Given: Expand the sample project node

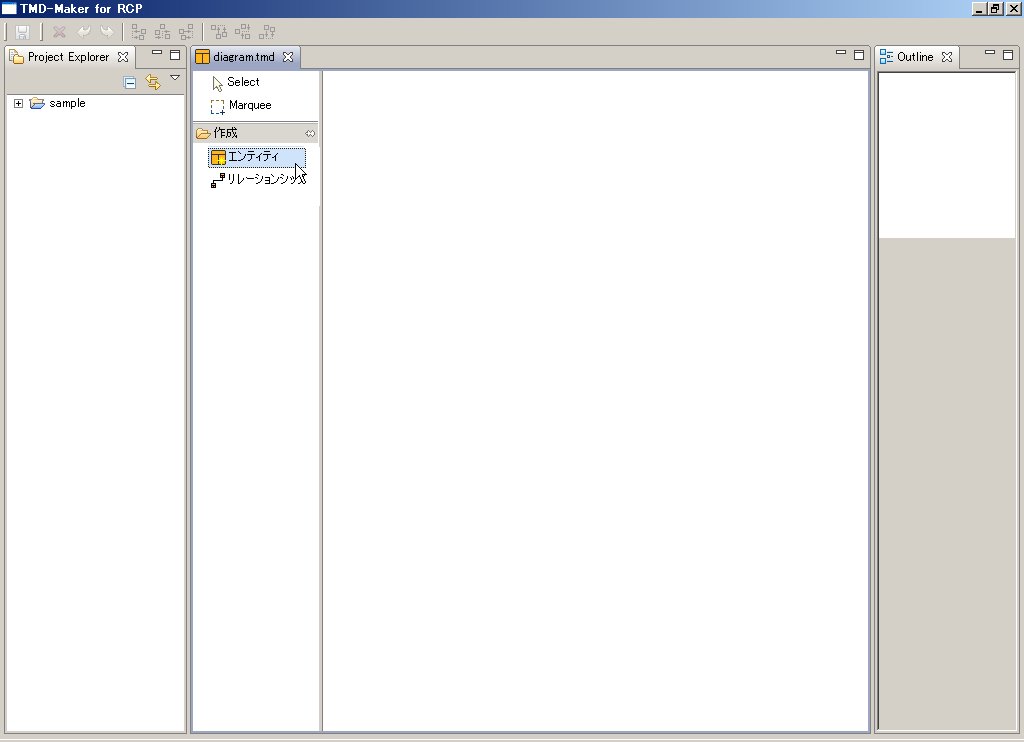Looking at the screenshot, I should (x=18, y=103).
